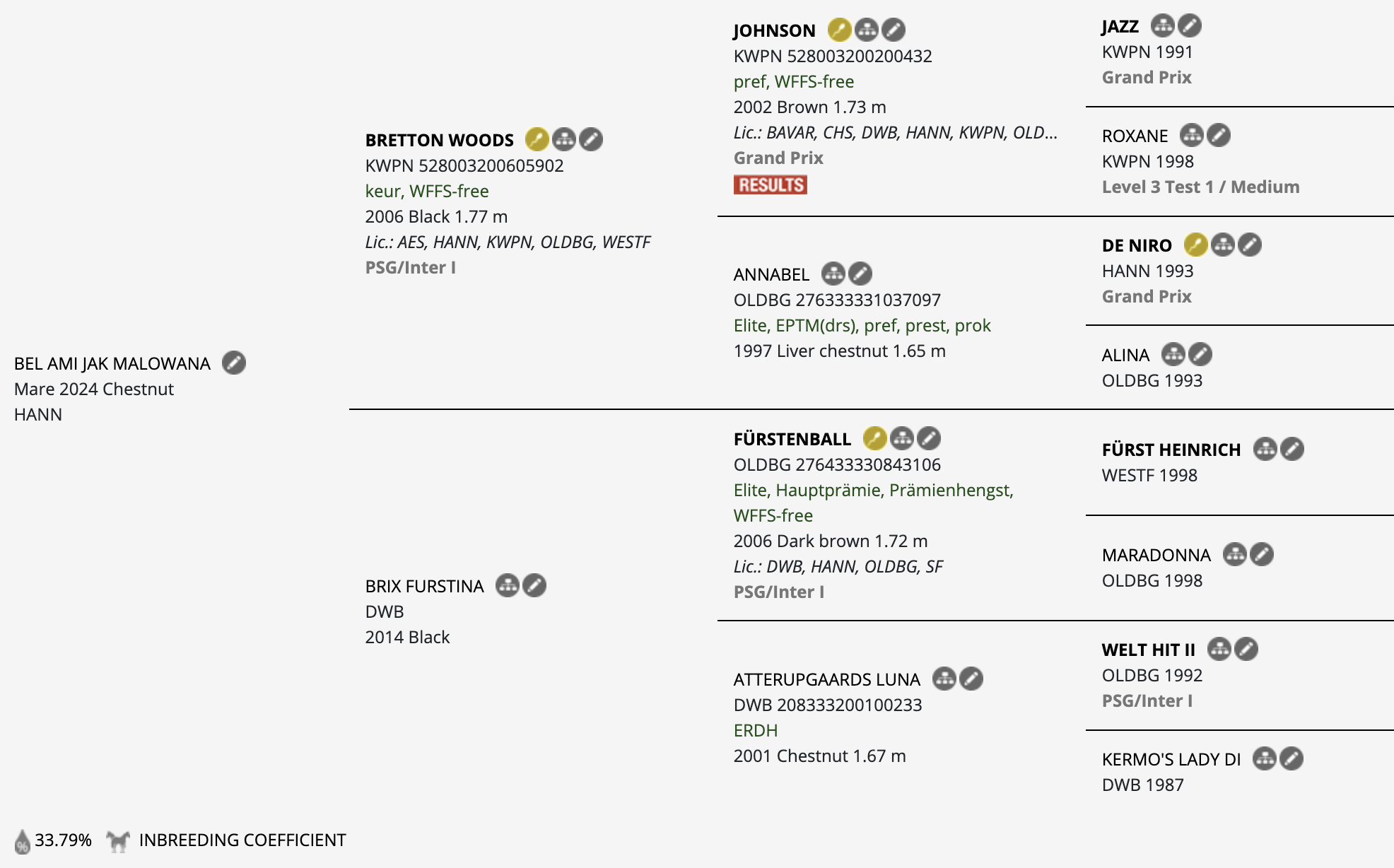The width and height of the screenshot is (1394, 868).
Task: Click the edit pencil icon beside Brix Furstina
Action: click(534, 585)
